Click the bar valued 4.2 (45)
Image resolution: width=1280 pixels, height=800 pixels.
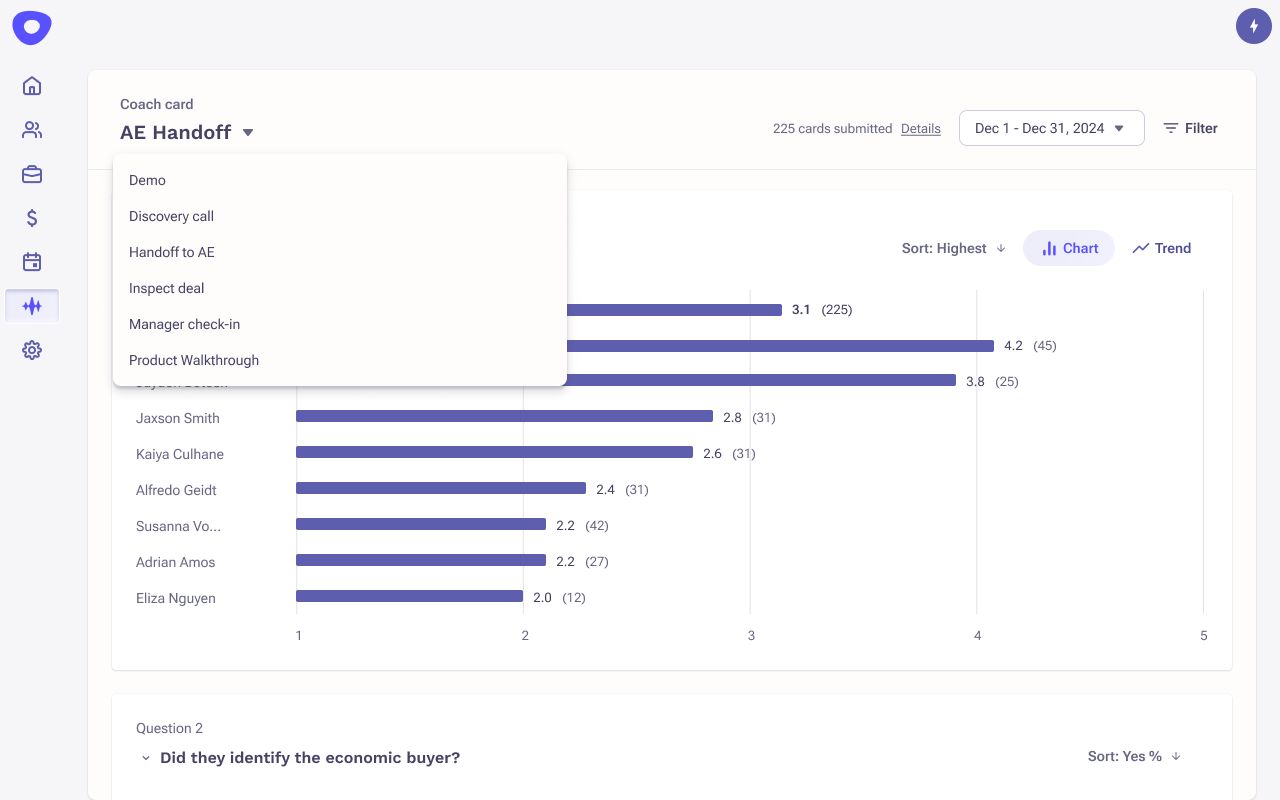(780, 346)
